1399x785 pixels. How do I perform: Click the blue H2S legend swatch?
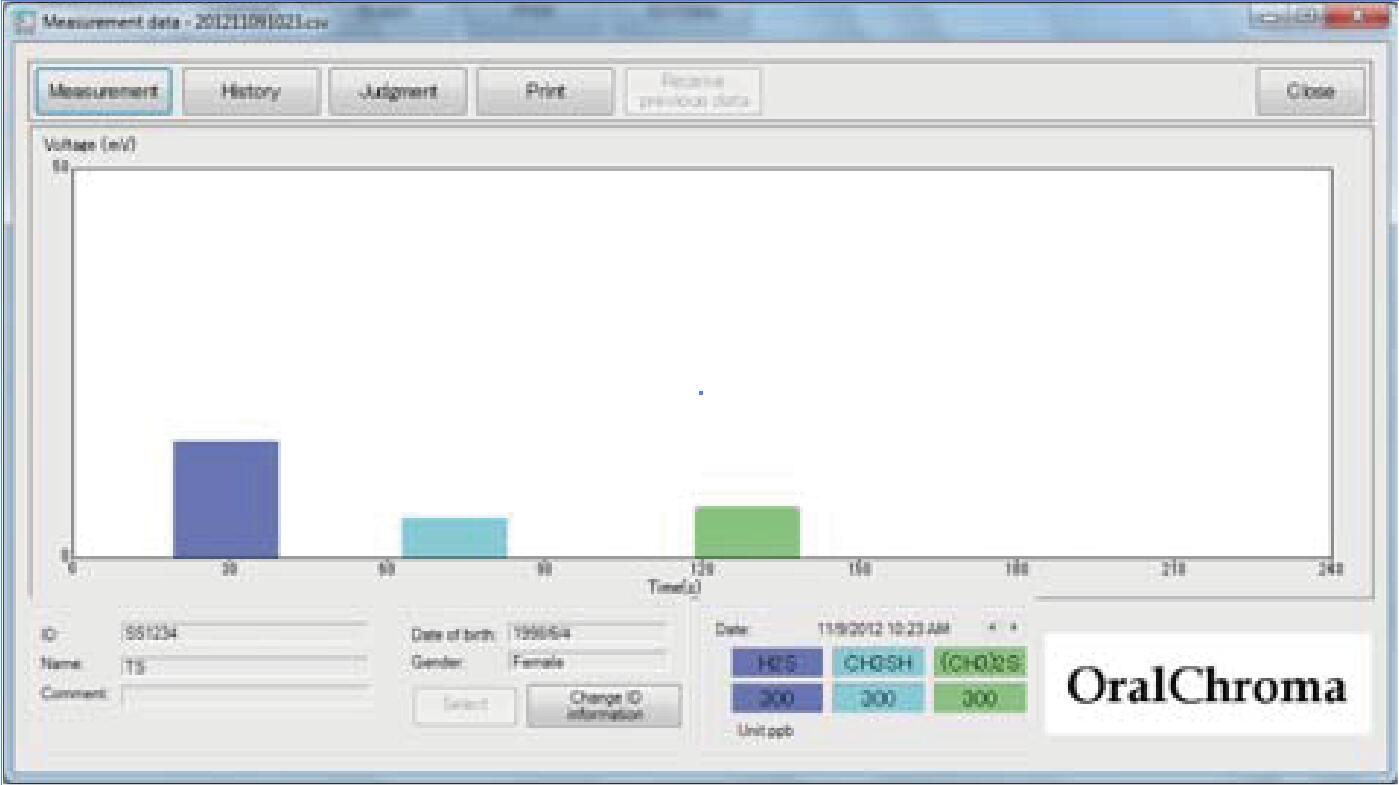click(x=776, y=662)
